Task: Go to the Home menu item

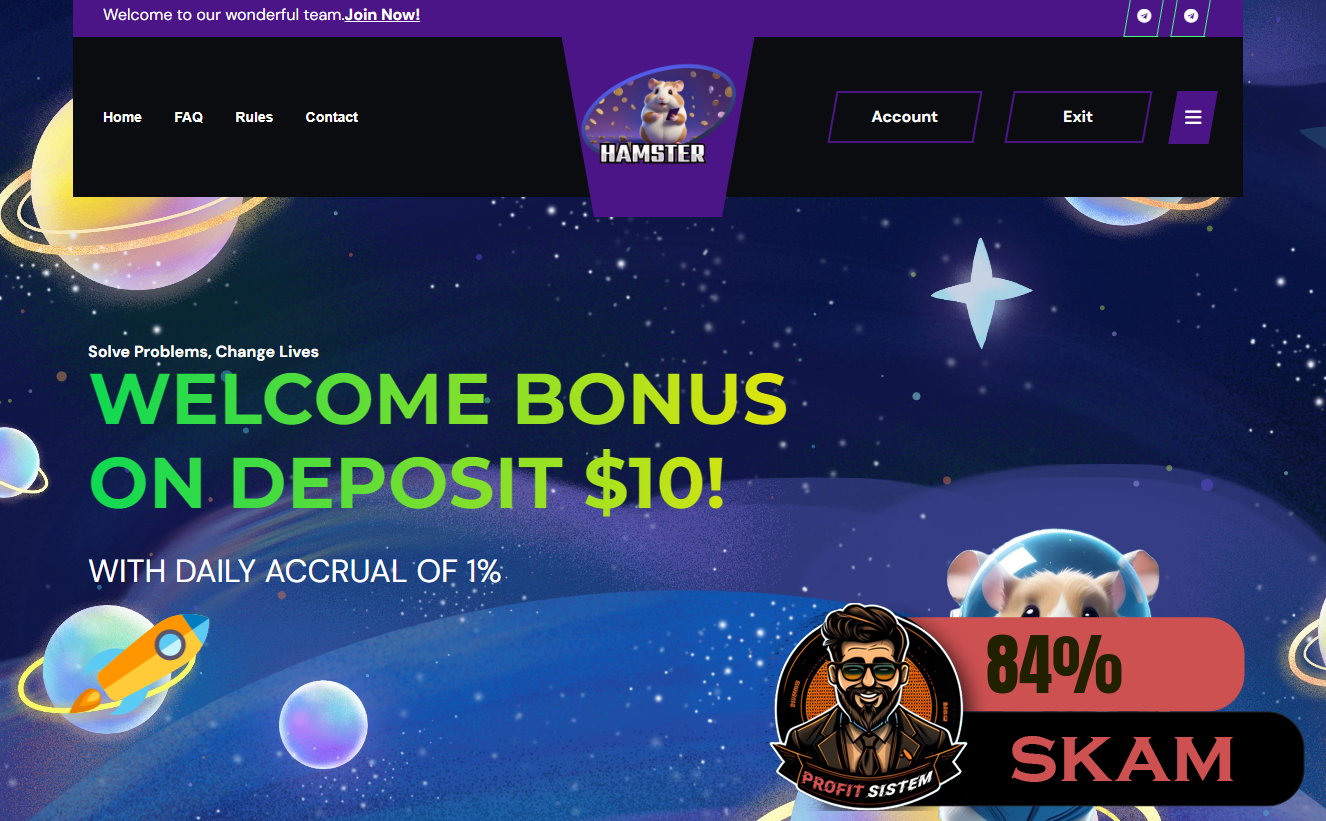Action: click(x=122, y=117)
